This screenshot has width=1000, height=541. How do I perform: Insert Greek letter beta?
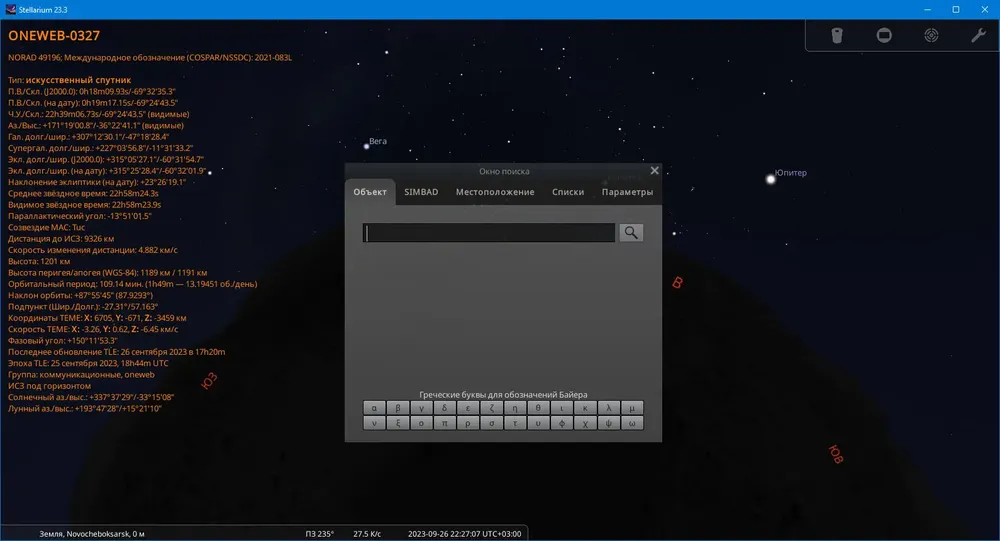tap(397, 408)
